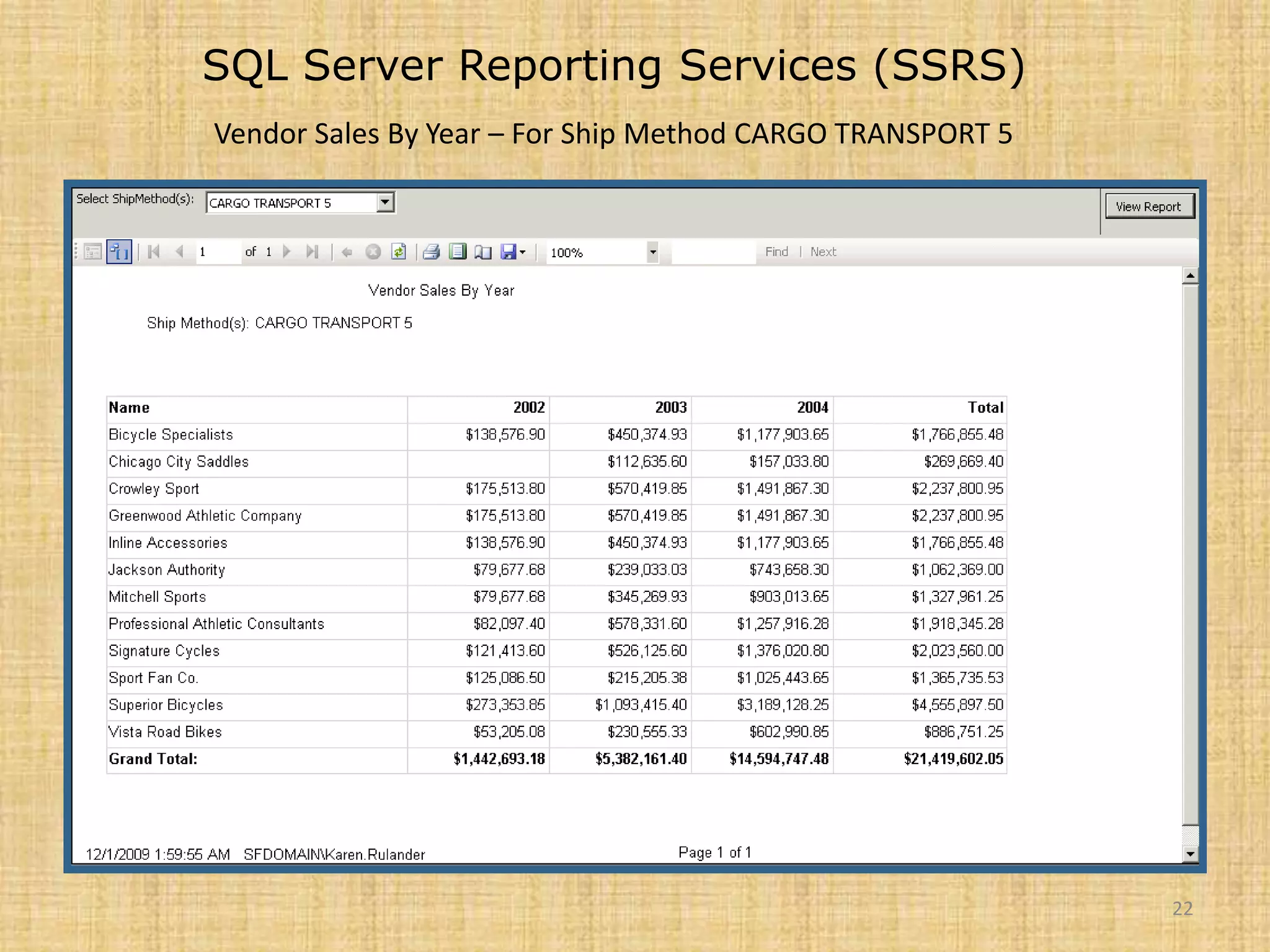The image size is (1270, 952).
Task: Click 2003 grand total $5,382,161.40
Action: [x=641, y=759]
